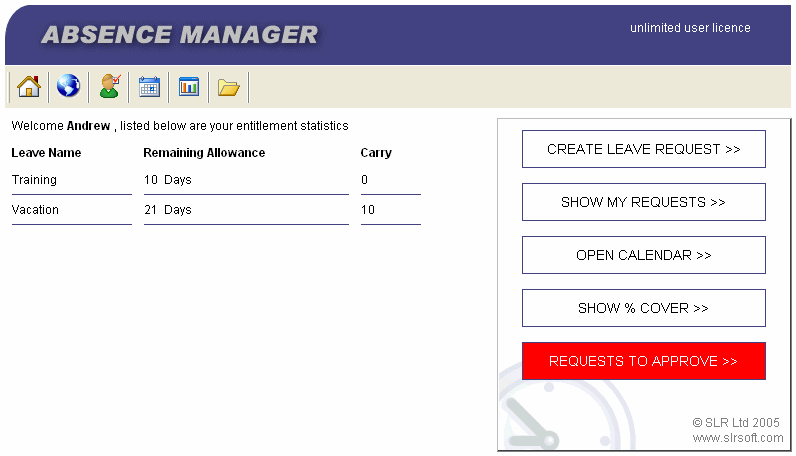Click SHOW MY REQUESTS button
Viewport: 796px width, 456px height.
tap(644, 202)
